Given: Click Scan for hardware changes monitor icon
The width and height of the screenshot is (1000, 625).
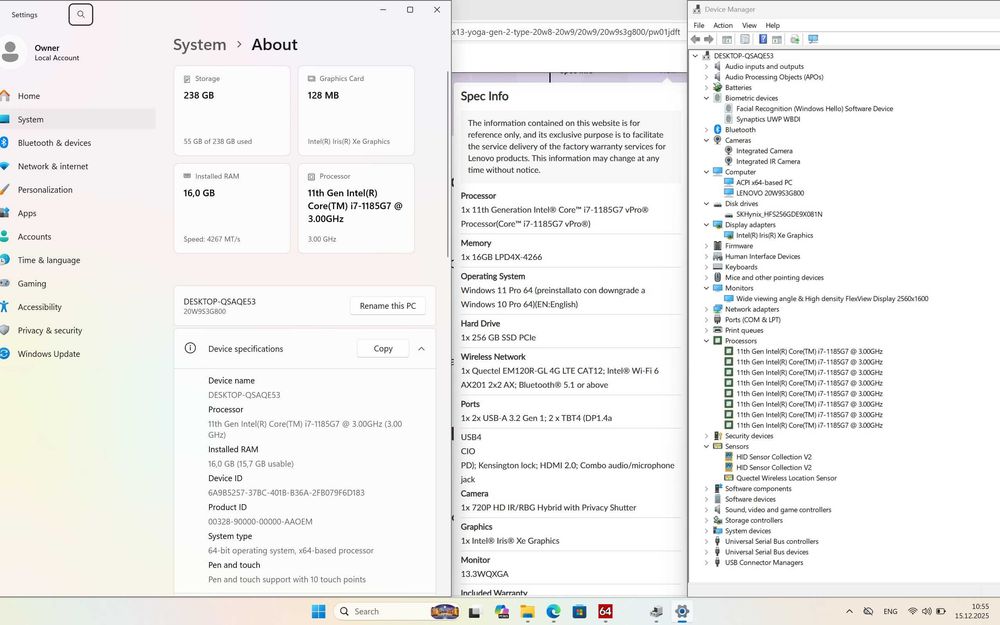Looking at the screenshot, I should 813,39.
